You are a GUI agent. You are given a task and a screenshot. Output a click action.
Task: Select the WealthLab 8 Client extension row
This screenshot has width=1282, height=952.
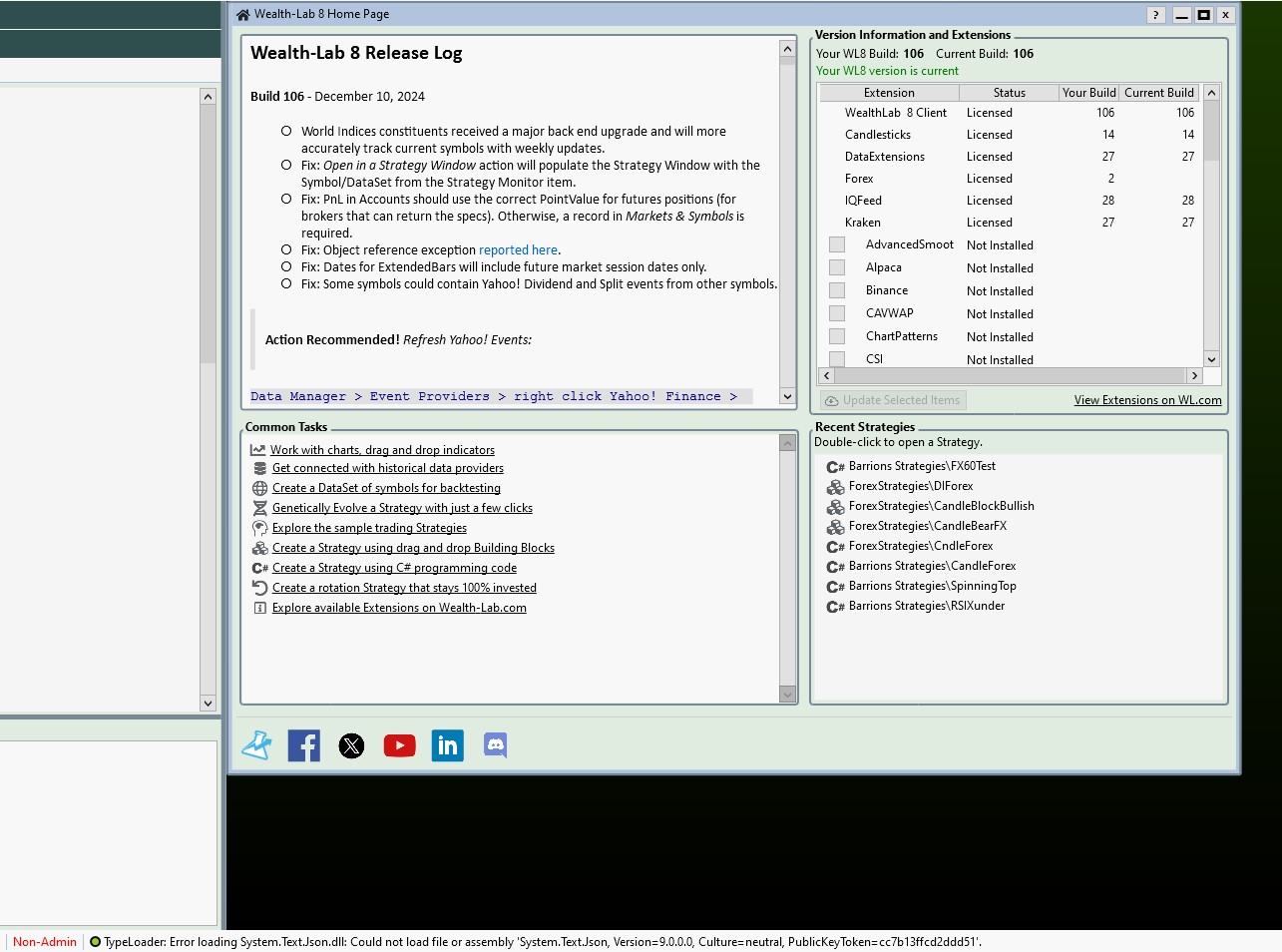(1011, 113)
